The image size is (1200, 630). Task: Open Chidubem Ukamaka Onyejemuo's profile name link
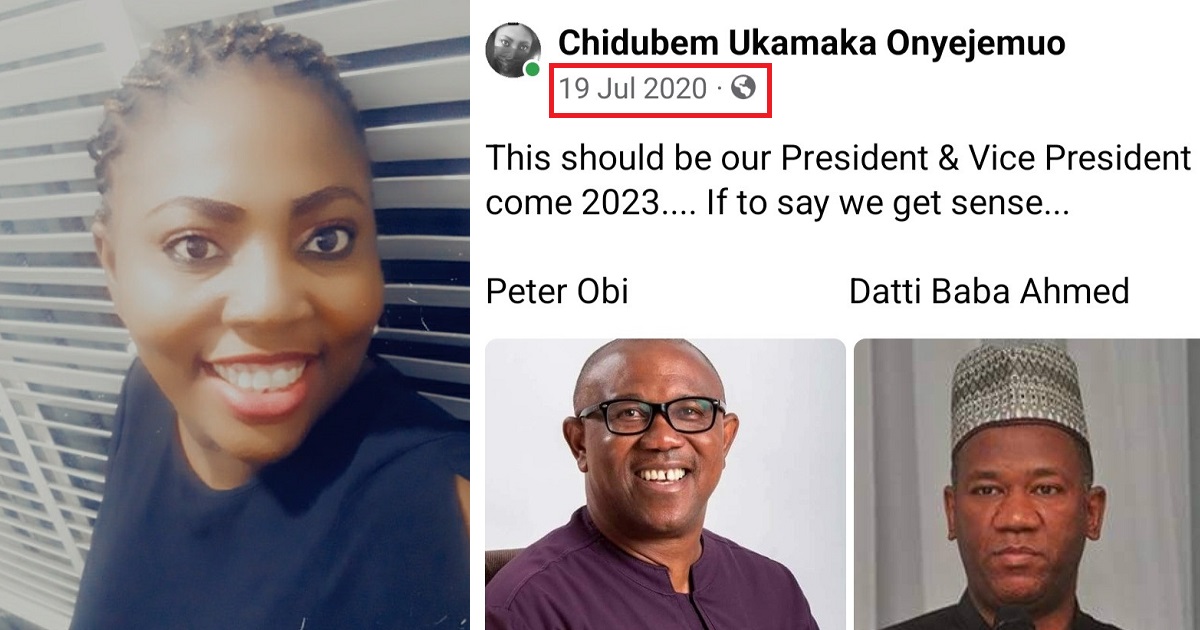click(811, 42)
